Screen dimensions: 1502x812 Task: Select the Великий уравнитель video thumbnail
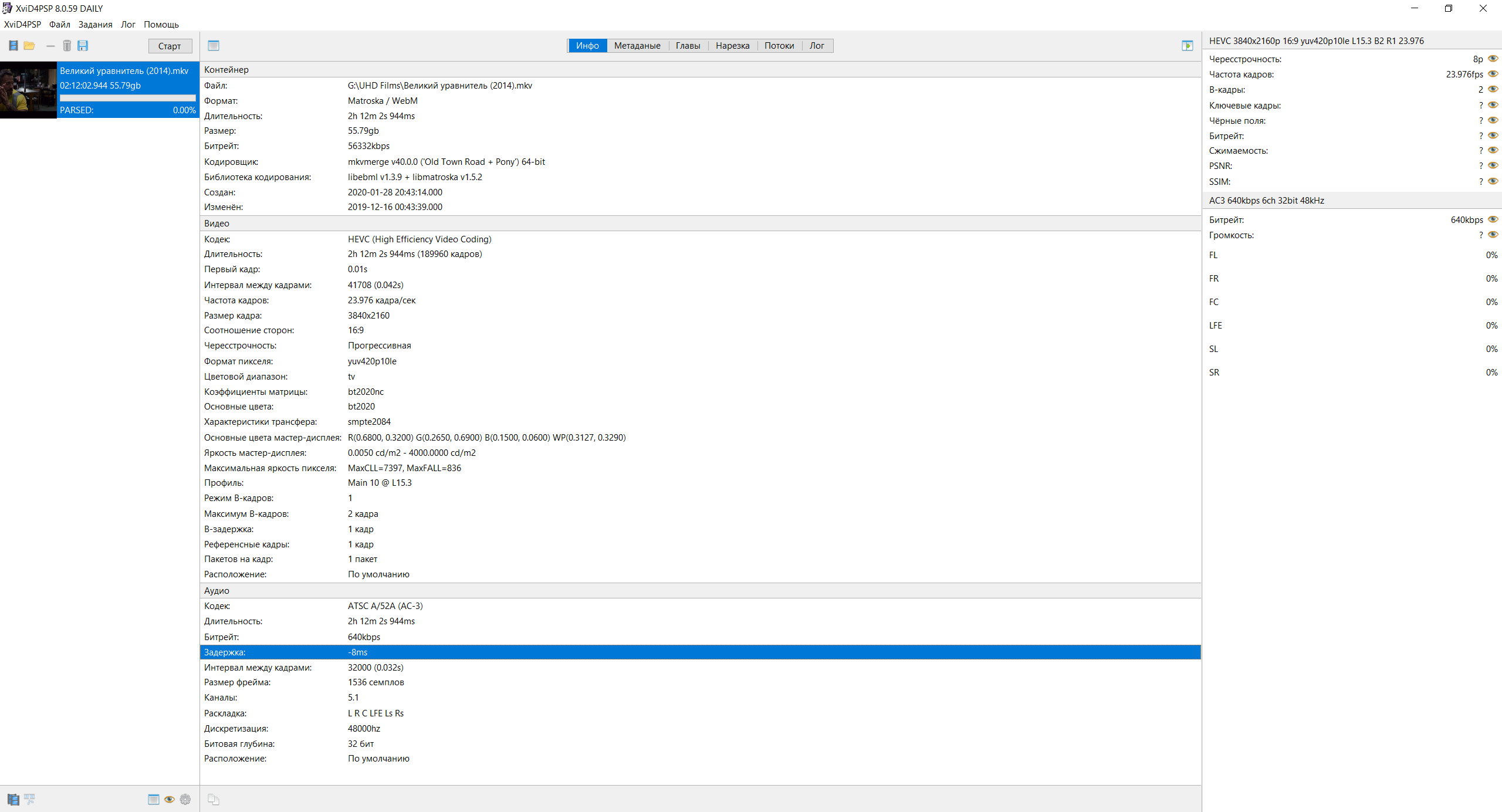tap(28, 90)
